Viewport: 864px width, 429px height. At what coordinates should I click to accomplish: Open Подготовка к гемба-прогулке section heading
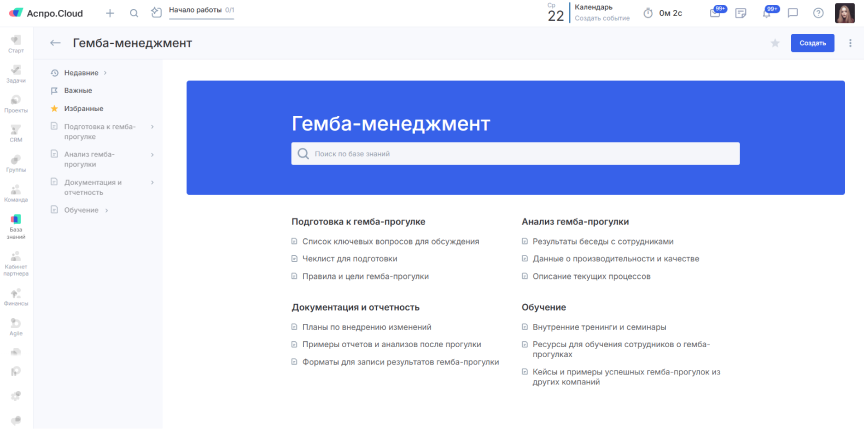358,221
